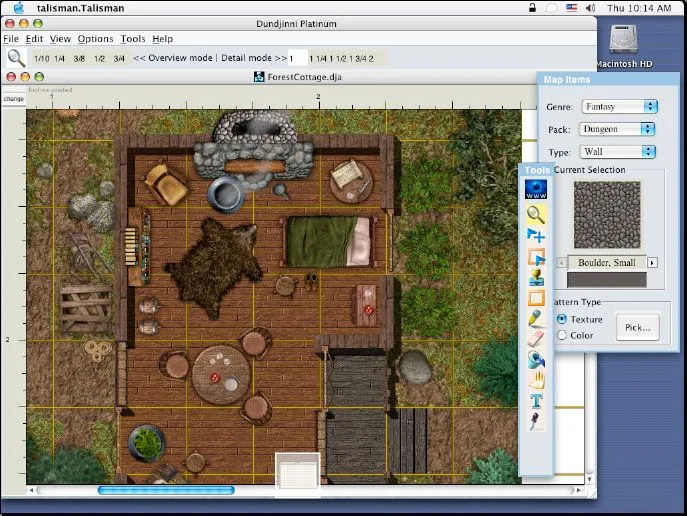Open the Type dropdown showing Wall
The height and width of the screenshot is (516, 687).
[617, 152]
